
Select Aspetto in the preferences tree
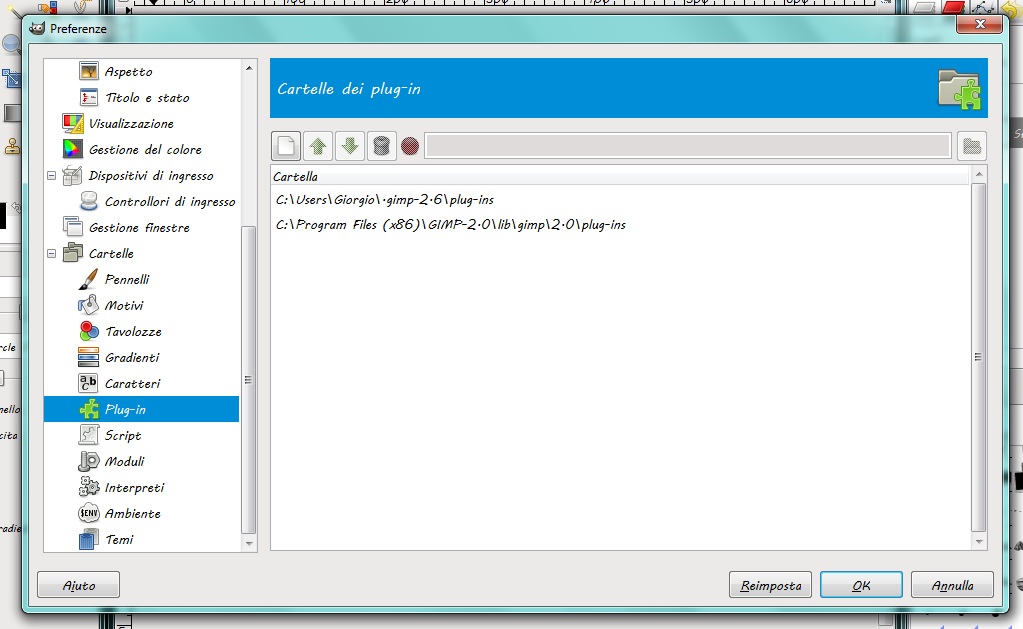click(x=129, y=72)
